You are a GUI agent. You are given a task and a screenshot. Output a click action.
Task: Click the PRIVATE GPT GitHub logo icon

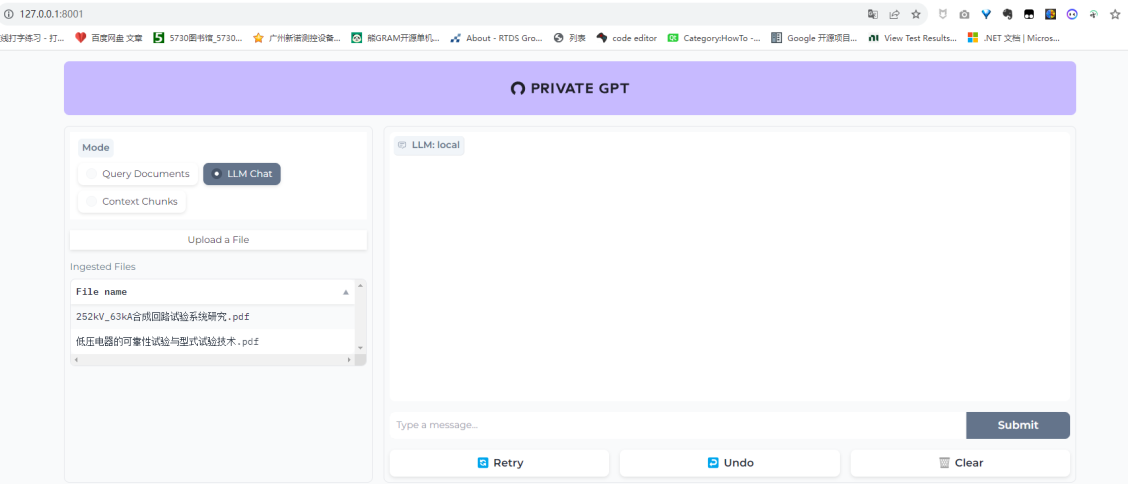517,88
